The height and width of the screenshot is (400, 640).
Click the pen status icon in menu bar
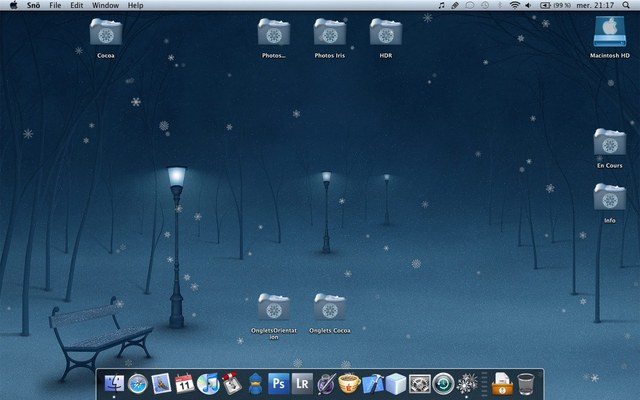(x=455, y=5)
